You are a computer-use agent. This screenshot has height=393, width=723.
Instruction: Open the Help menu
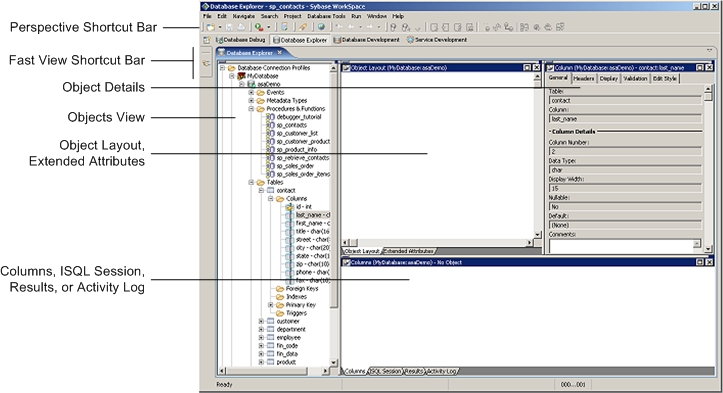pos(398,16)
